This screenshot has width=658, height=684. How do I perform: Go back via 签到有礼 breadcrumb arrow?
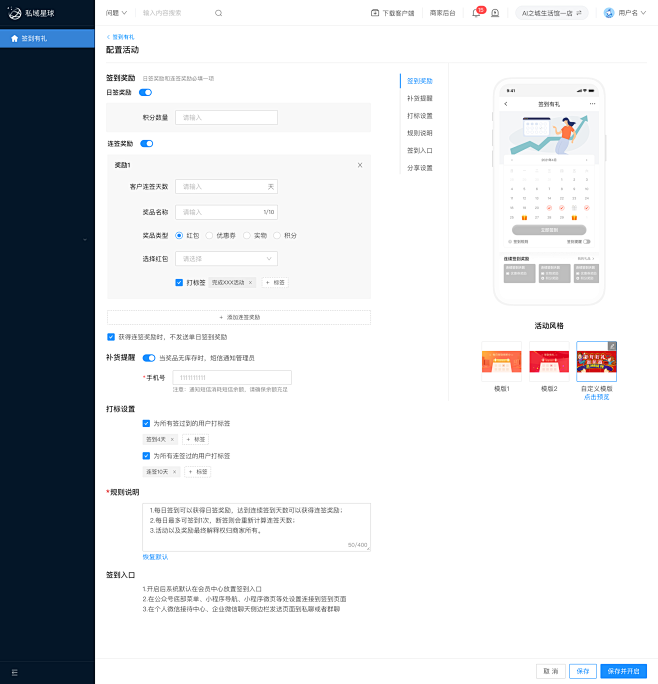point(108,37)
